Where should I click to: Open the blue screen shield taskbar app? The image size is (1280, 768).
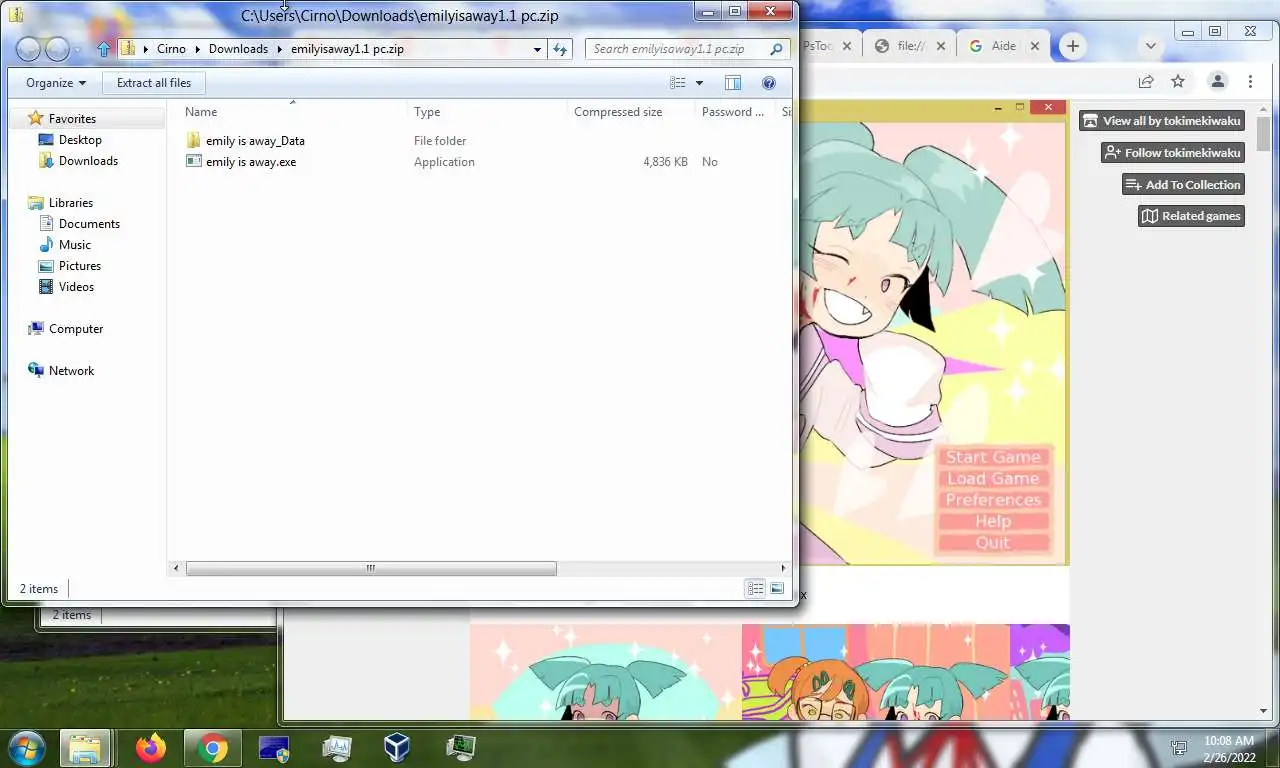coord(273,748)
